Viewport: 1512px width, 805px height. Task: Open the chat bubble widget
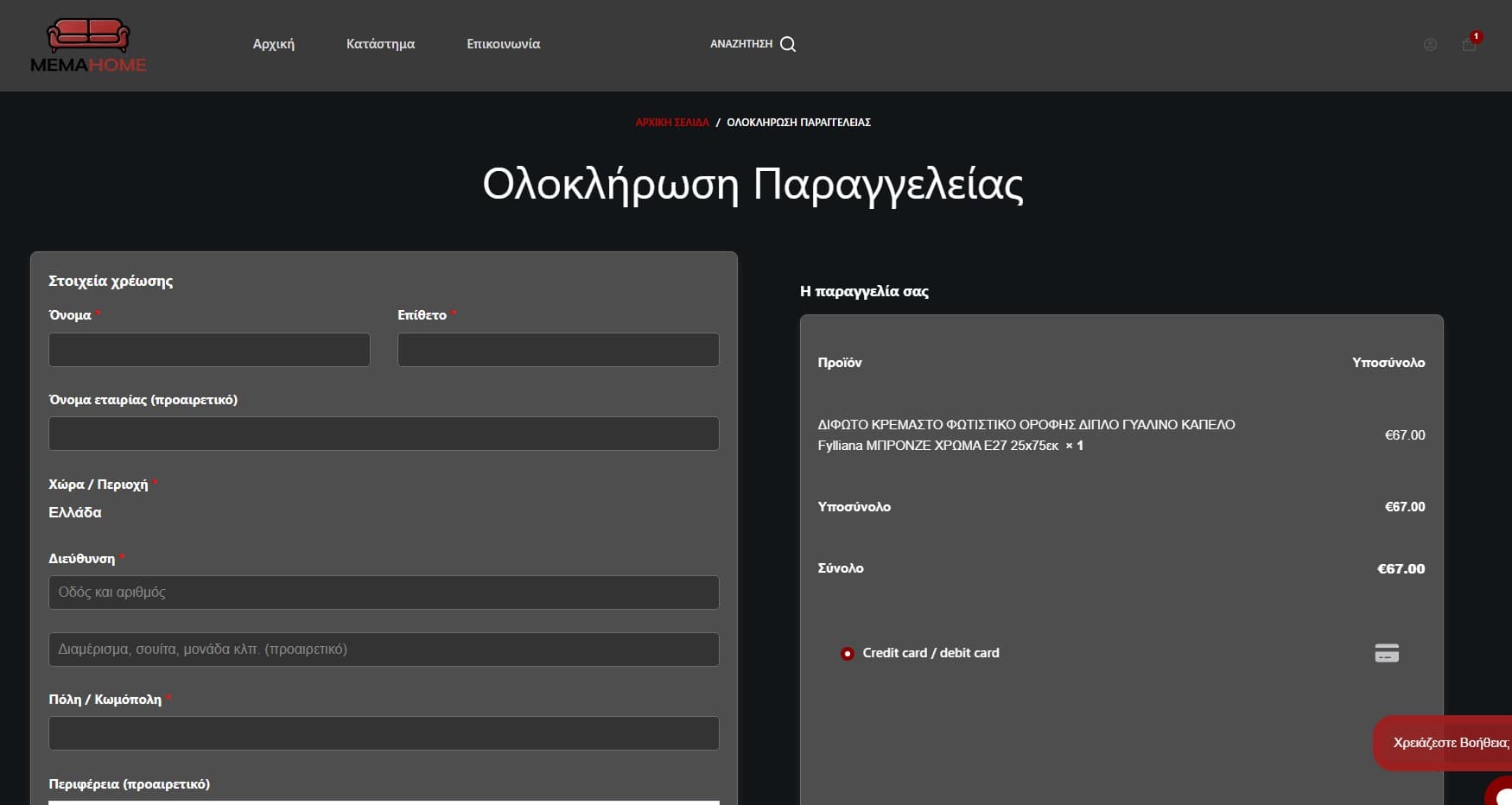1499,790
